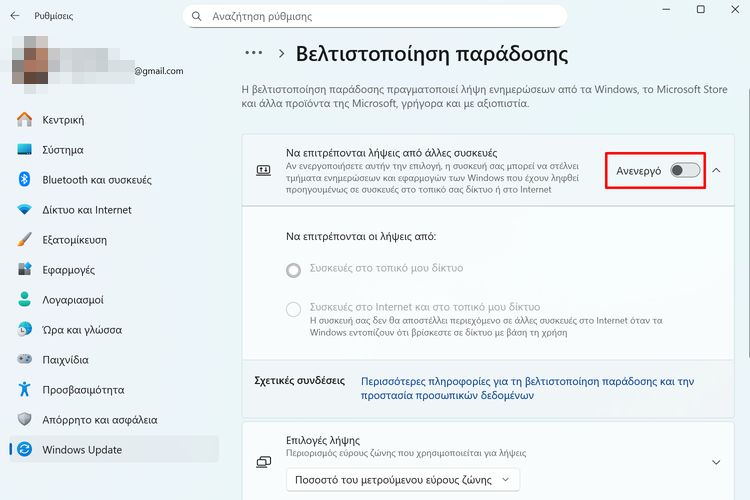The image size is (750, 500).
Task: Open Απόρρητο και ασφάλεια settings
Action: (x=99, y=420)
